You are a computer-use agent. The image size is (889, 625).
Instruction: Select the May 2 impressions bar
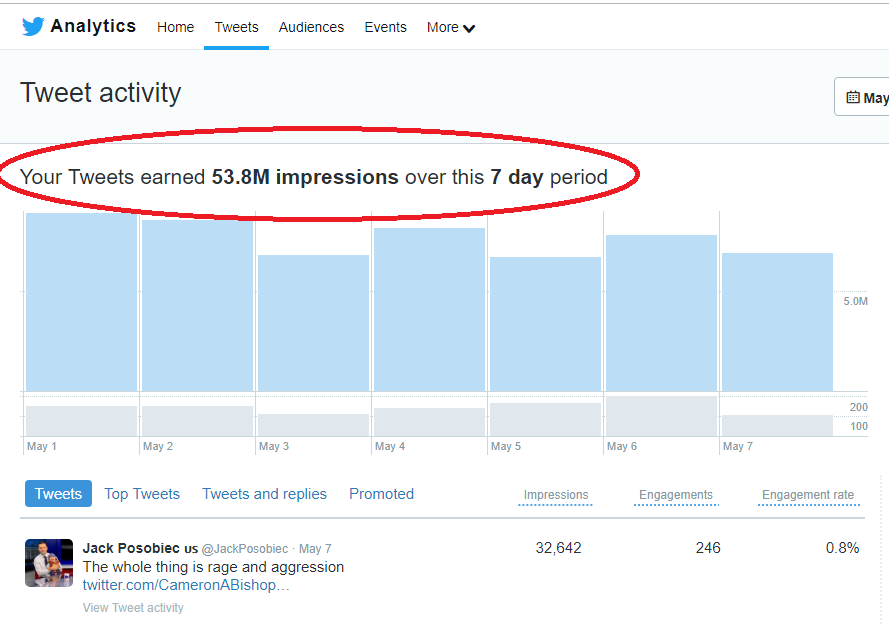pyautogui.click(x=197, y=306)
